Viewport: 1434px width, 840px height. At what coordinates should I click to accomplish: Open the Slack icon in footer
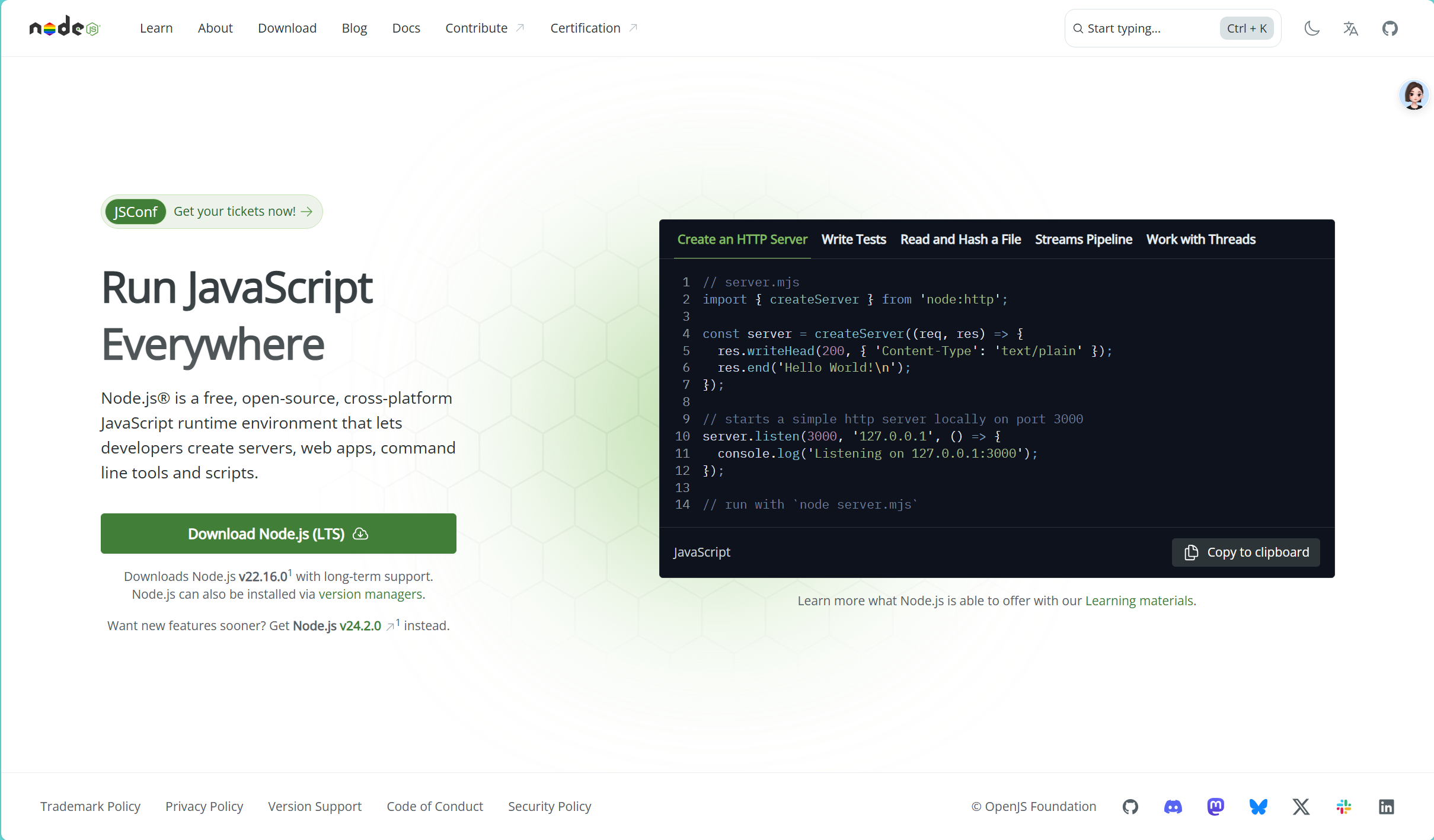(1344, 806)
